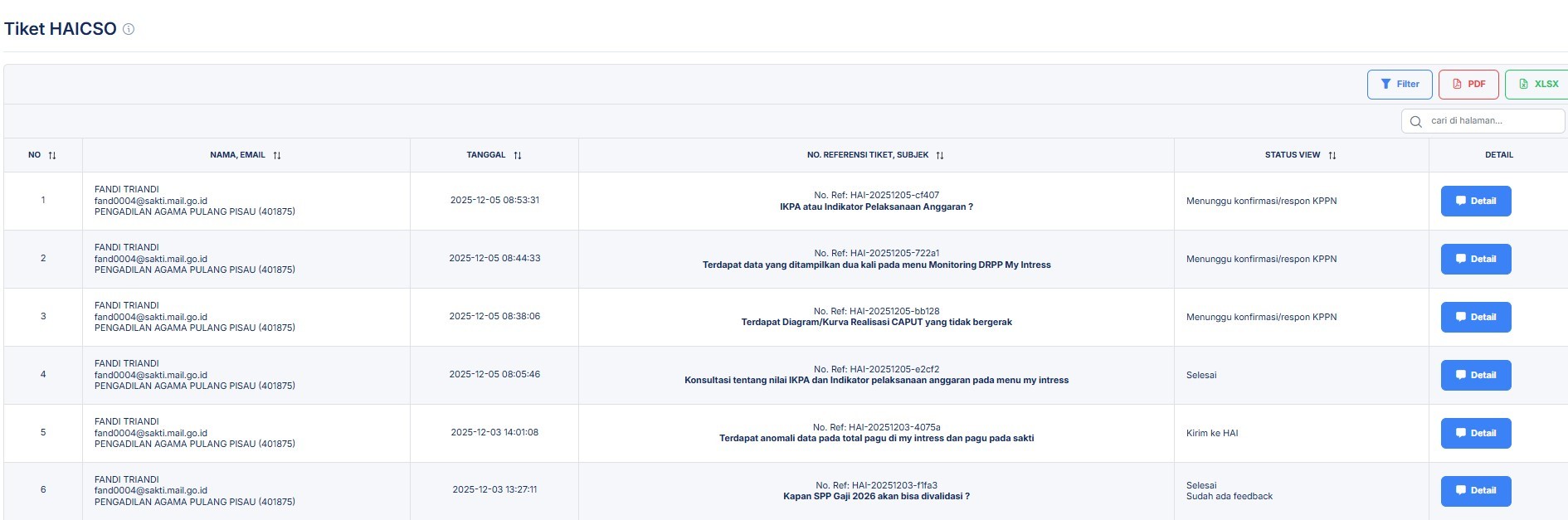Image resolution: width=1568 pixels, height=520 pixels.
Task: Sort by Status View column
Action: 1332,155
